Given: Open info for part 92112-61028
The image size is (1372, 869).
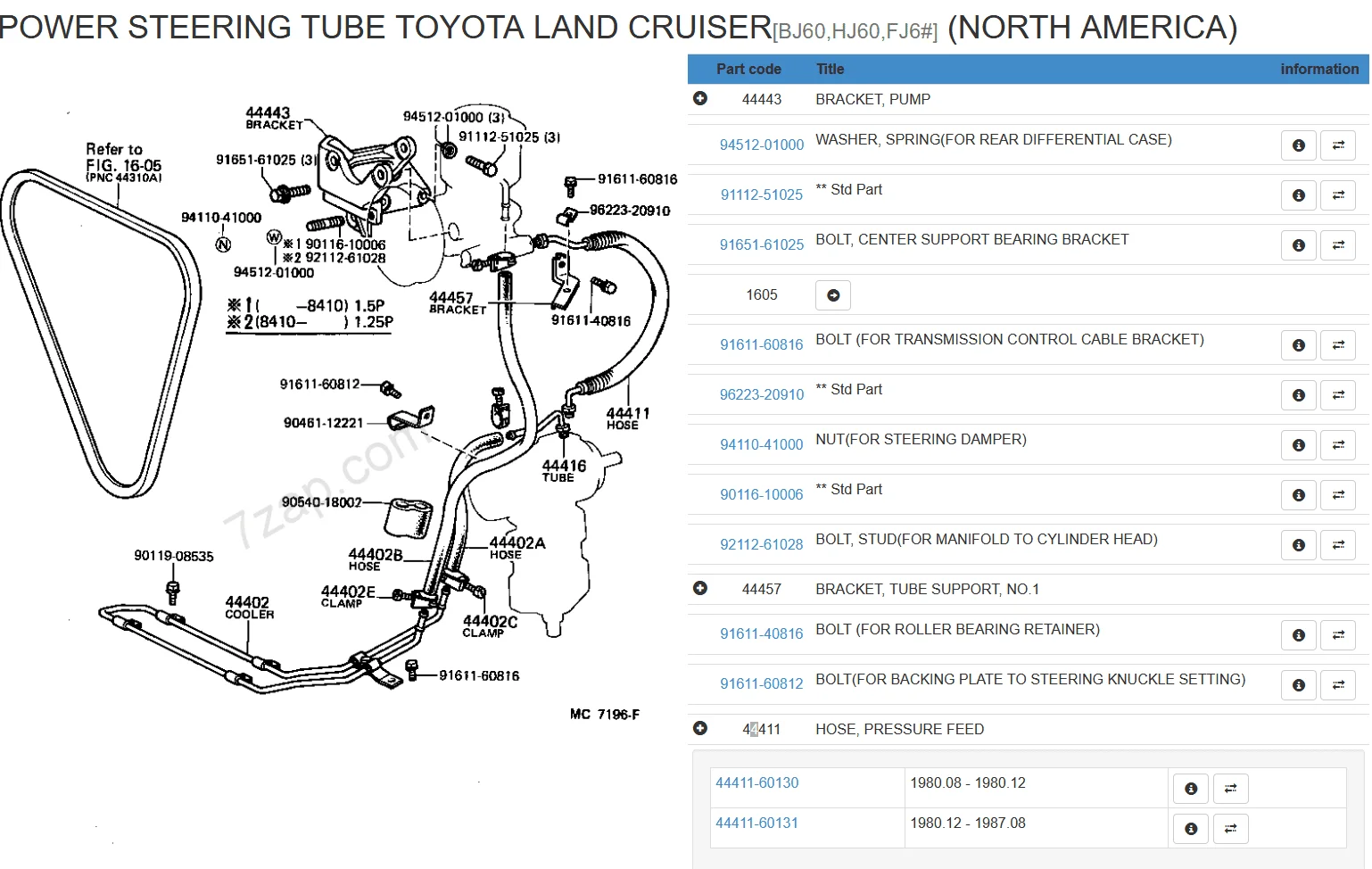Looking at the screenshot, I should point(1299,545).
